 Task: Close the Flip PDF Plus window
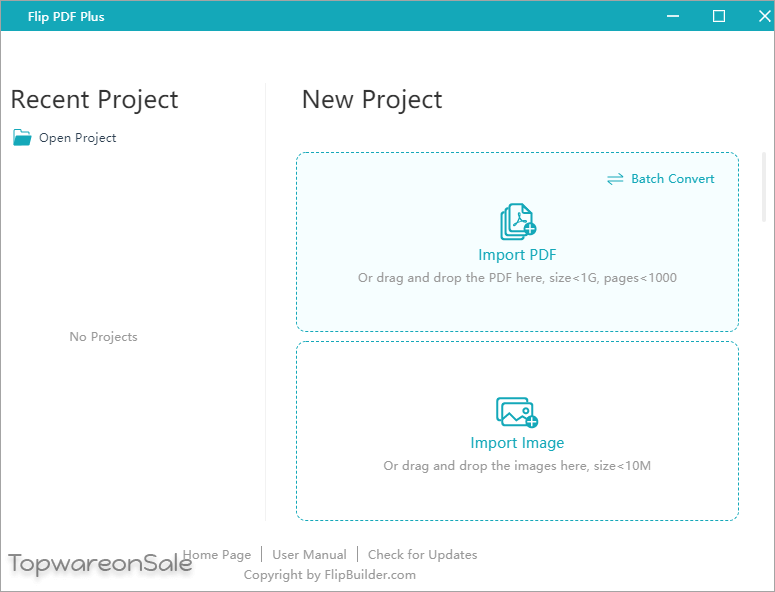click(764, 16)
